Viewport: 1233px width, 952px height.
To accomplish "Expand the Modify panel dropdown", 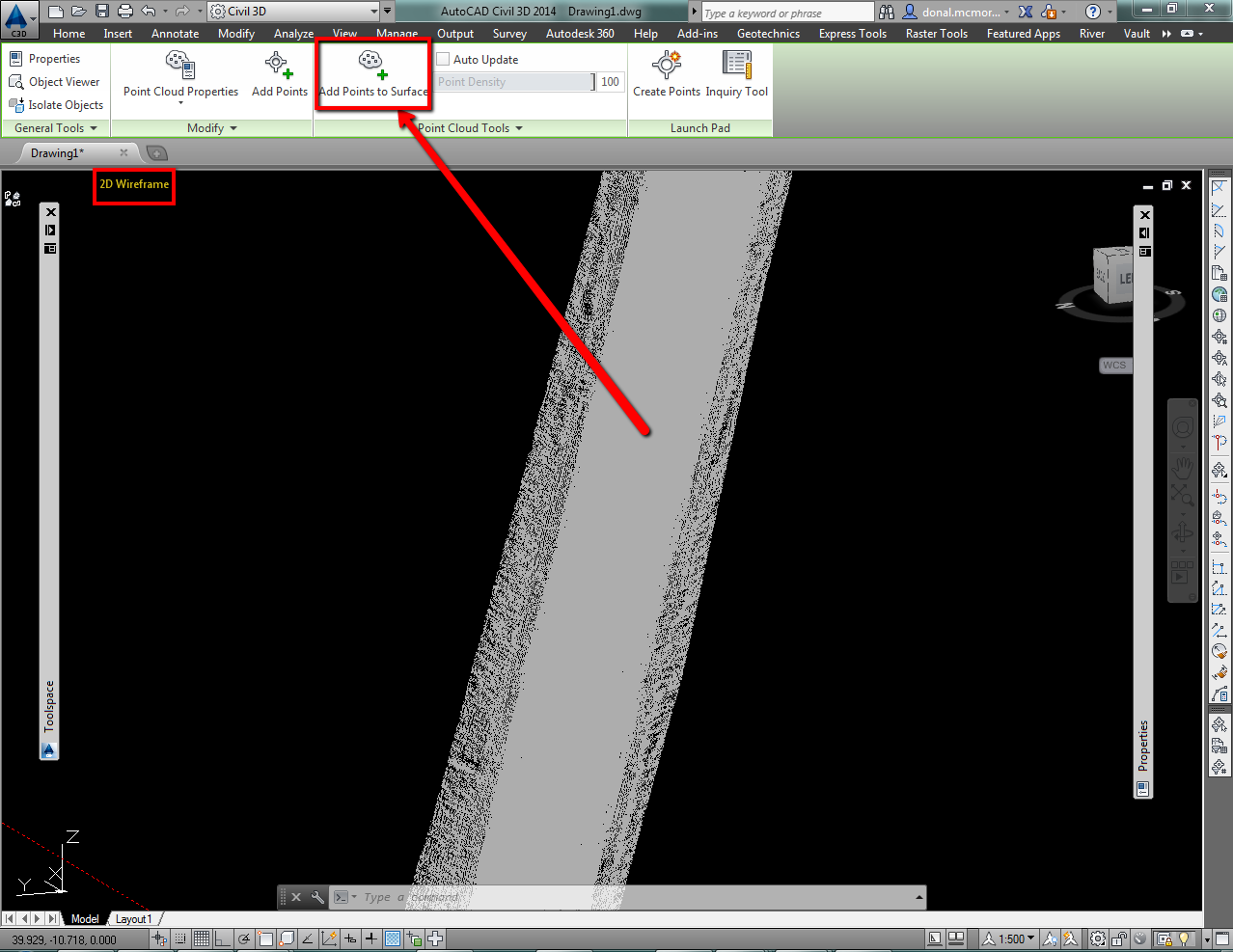I will point(212,128).
